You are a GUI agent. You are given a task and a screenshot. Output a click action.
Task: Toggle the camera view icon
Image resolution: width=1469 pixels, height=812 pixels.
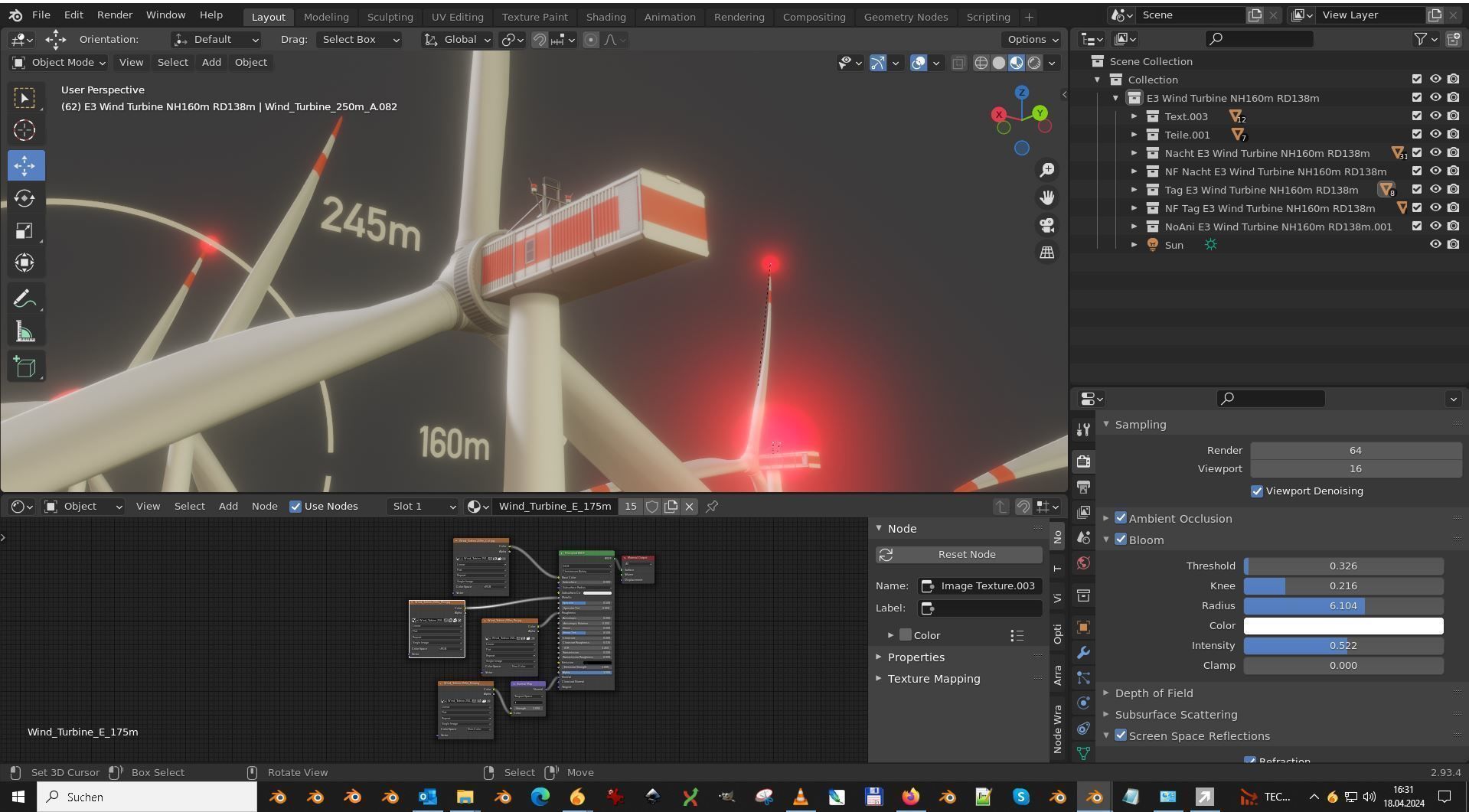1046,225
